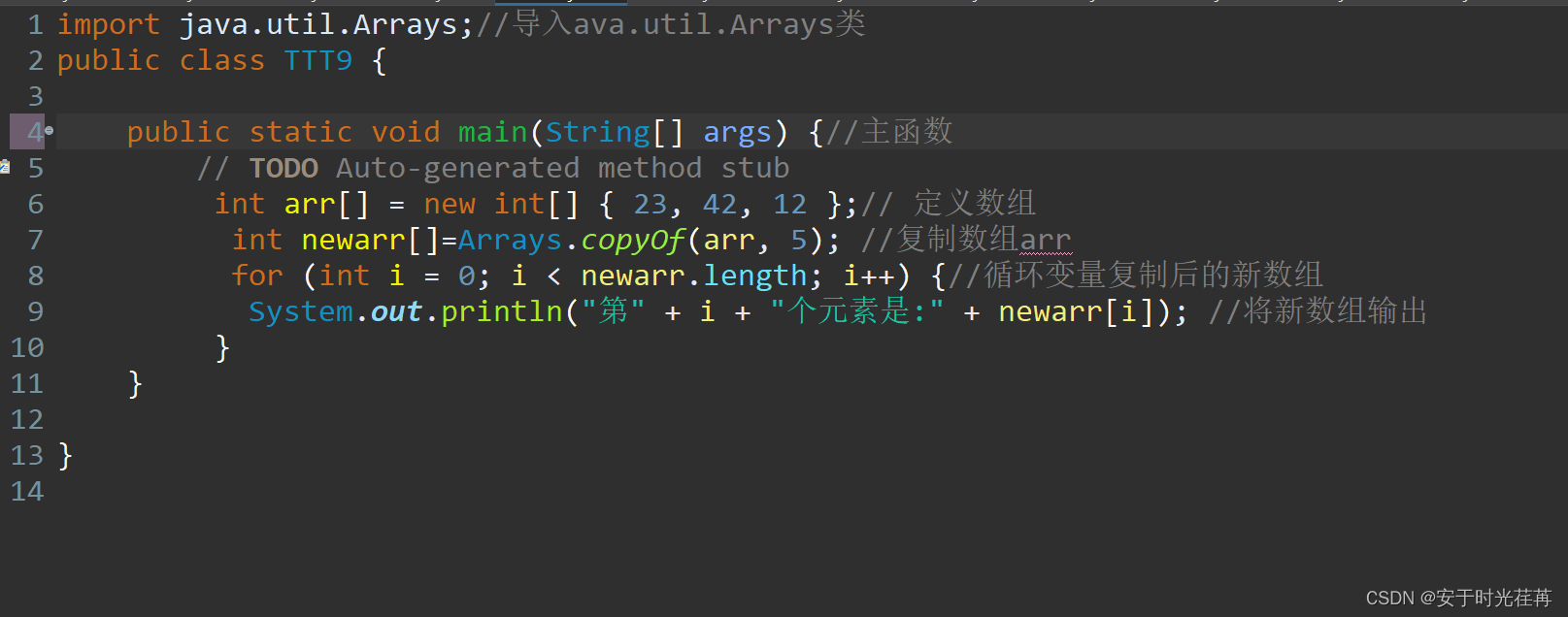Click the 'args' parameter name
Viewport: 1568px width, 617px height.
click(x=737, y=132)
